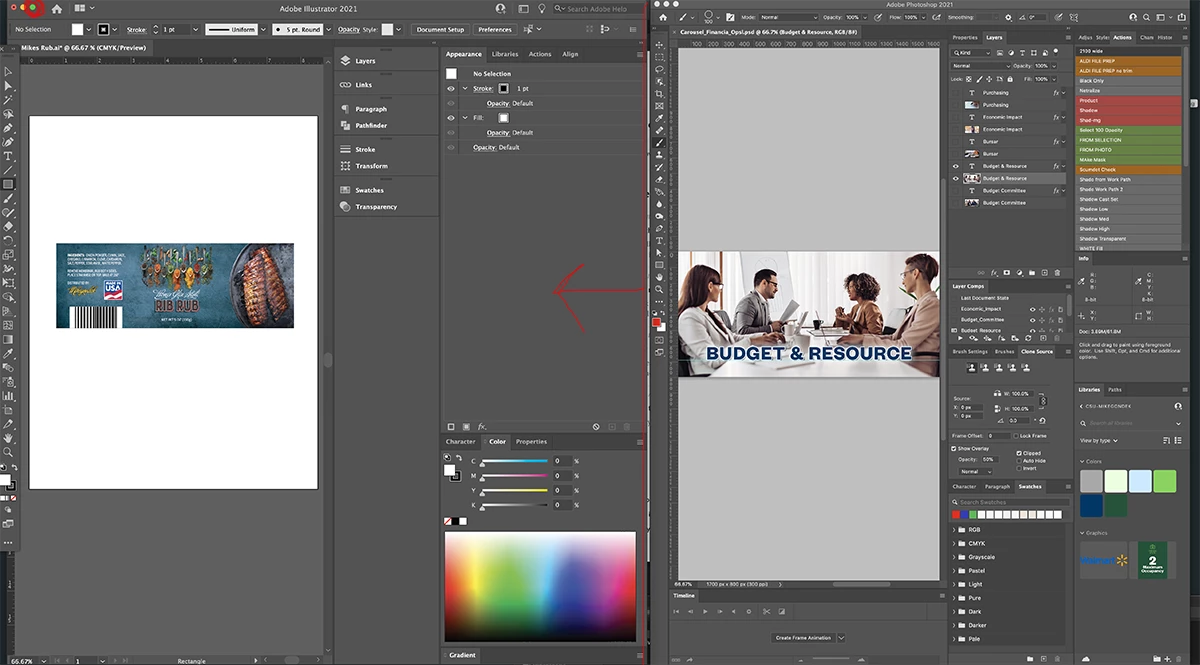Click the Document Setup button

(x=440, y=30)
